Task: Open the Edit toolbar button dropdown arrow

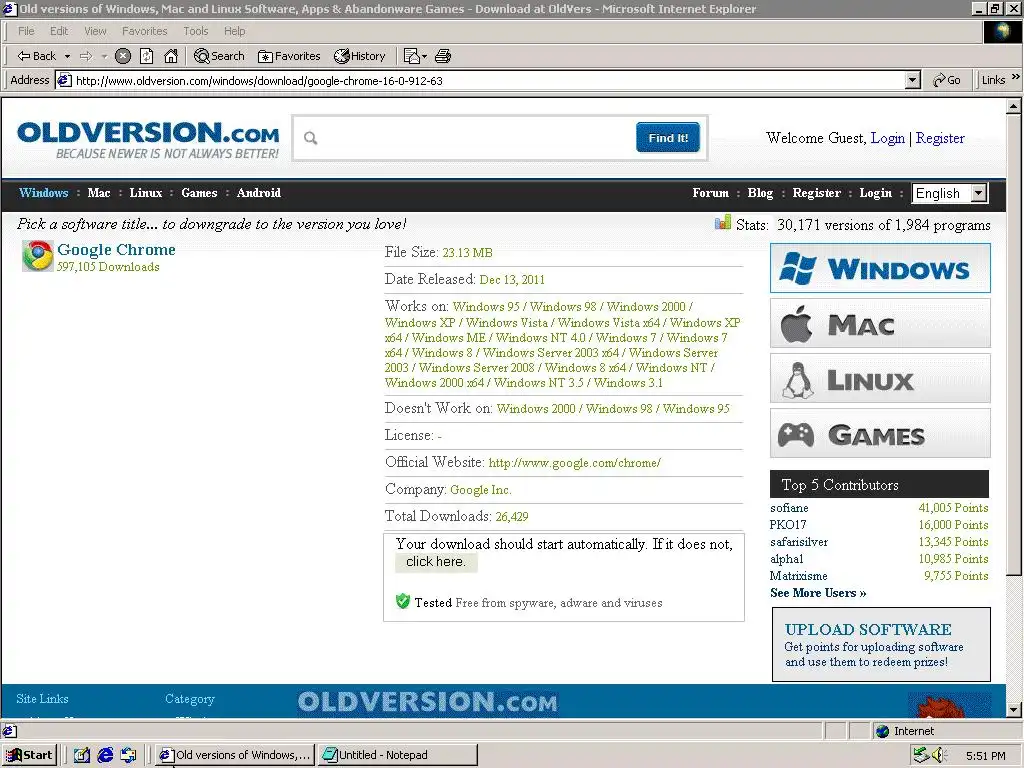Action: (x=424, y=56)
